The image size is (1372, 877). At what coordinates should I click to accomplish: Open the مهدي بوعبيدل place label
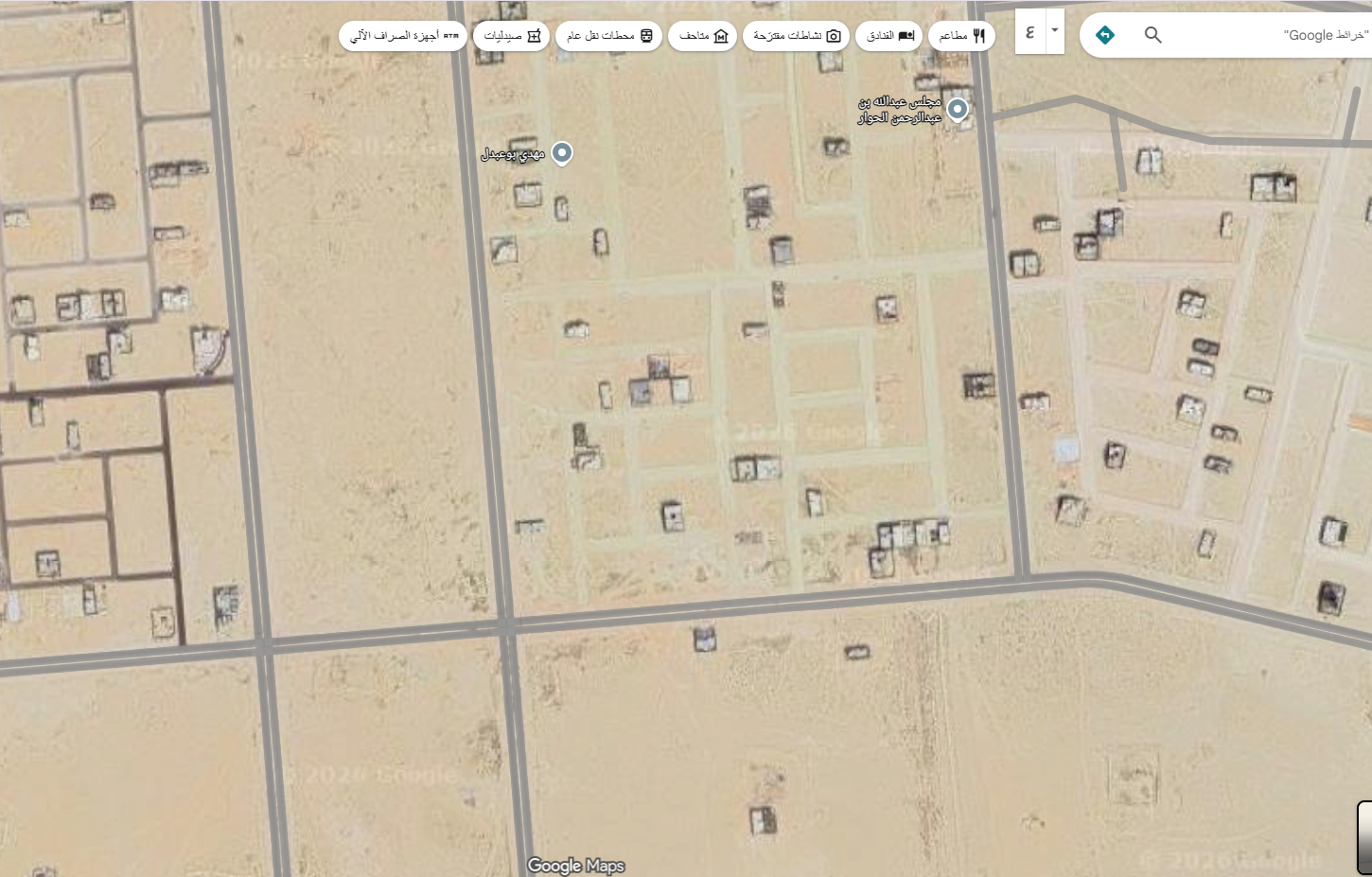click(x=512, y=154)
